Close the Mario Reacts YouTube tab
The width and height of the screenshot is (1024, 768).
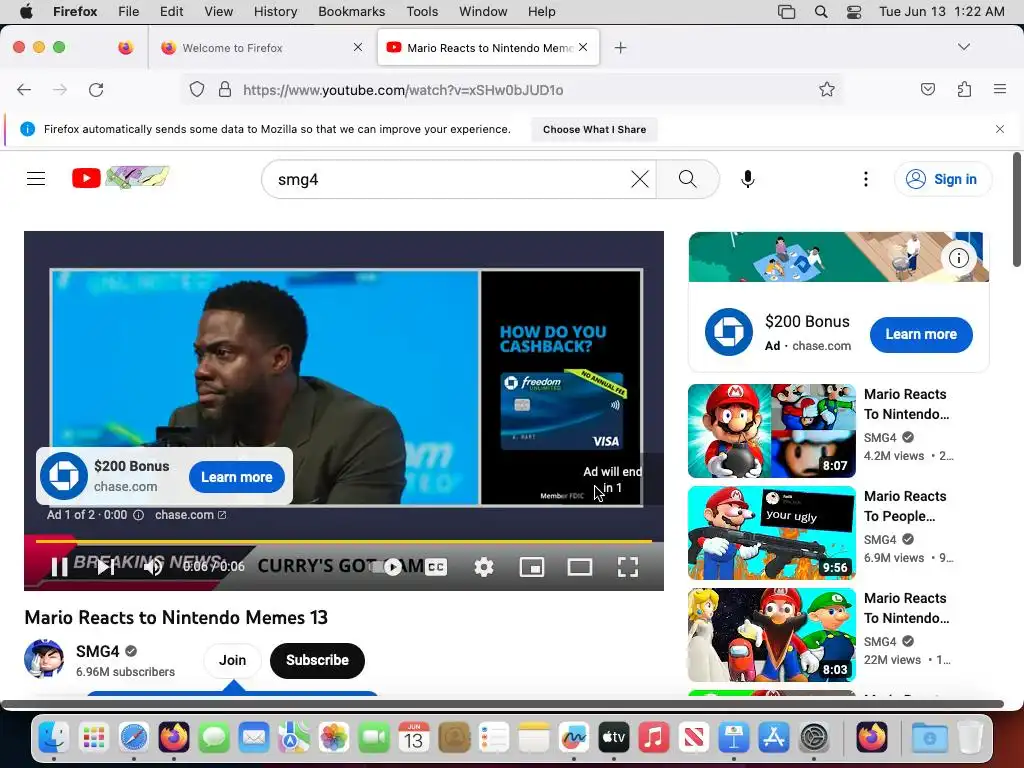coord(583,47)
